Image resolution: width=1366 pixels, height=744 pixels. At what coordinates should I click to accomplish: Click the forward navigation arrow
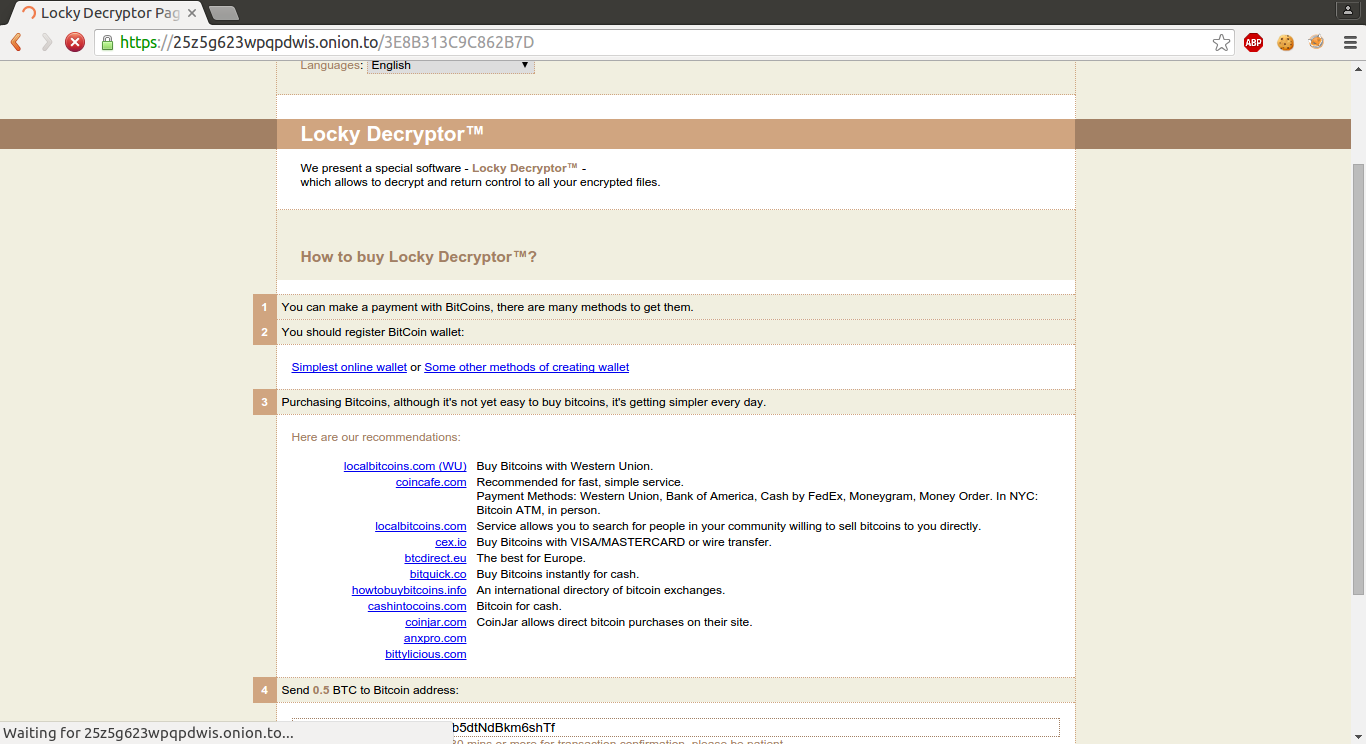[46, 42]
